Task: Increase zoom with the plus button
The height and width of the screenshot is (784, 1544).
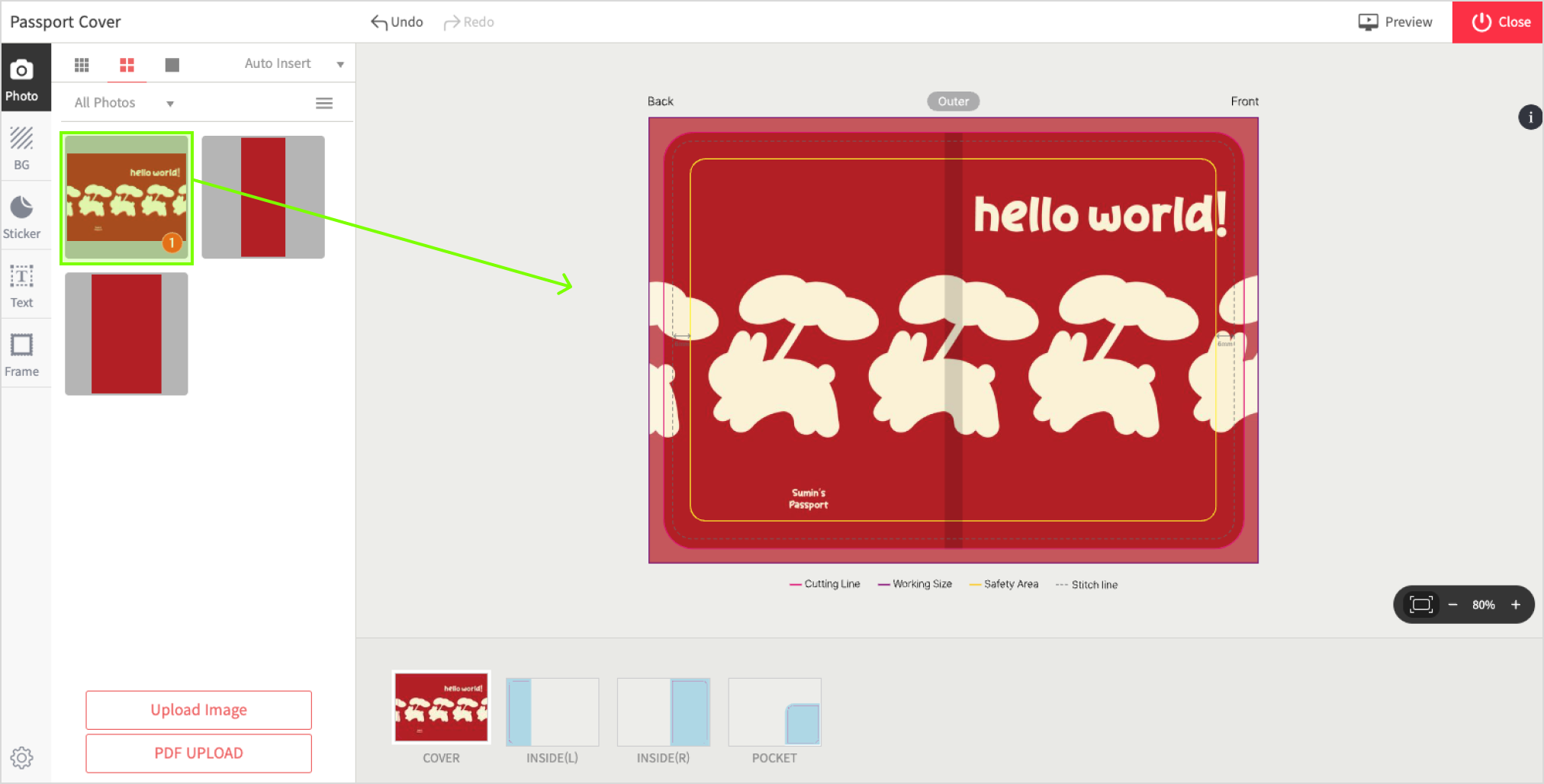Action: [x=1516, y=605]
